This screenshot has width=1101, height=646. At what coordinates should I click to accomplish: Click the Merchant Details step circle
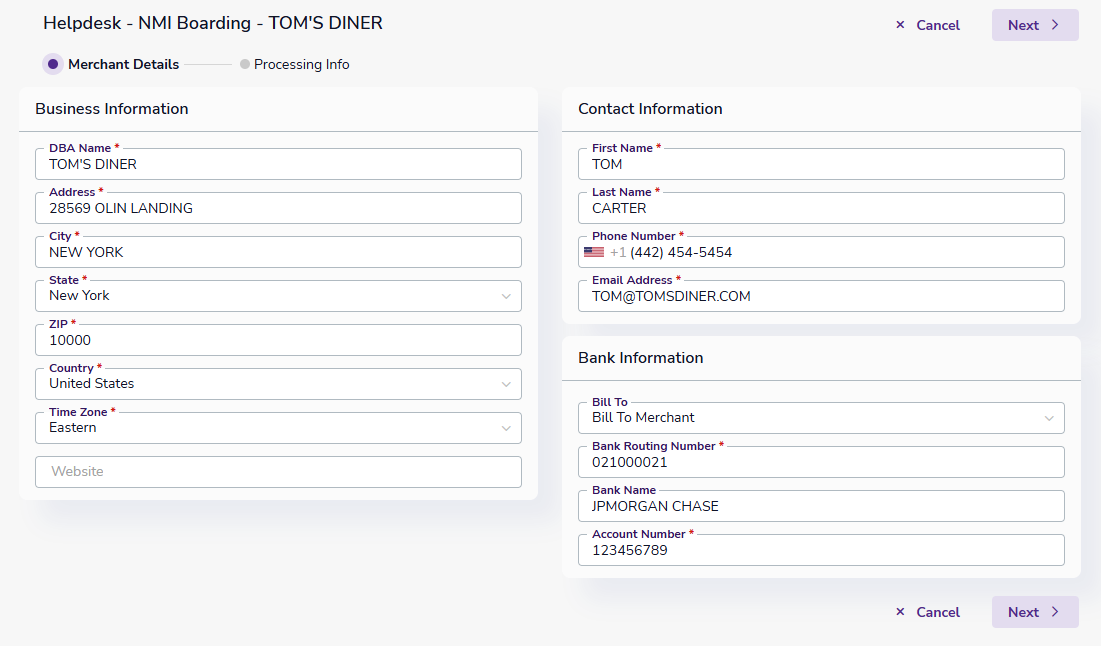53,64
